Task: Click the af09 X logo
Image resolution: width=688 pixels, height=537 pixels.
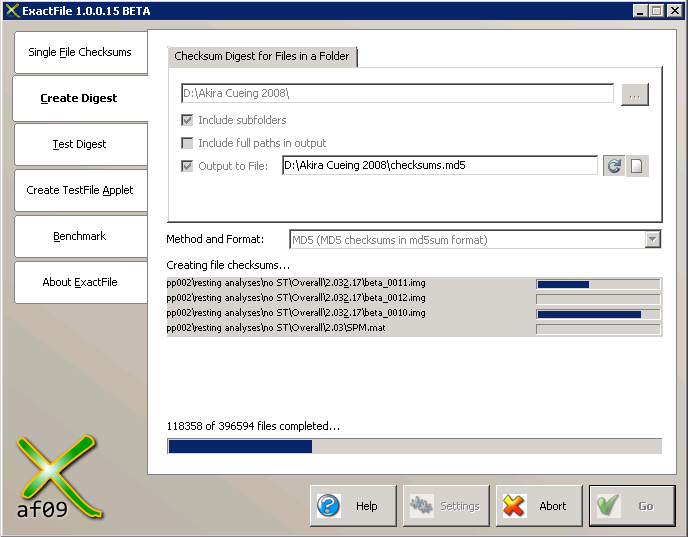Action: click(x=58, y=477)
